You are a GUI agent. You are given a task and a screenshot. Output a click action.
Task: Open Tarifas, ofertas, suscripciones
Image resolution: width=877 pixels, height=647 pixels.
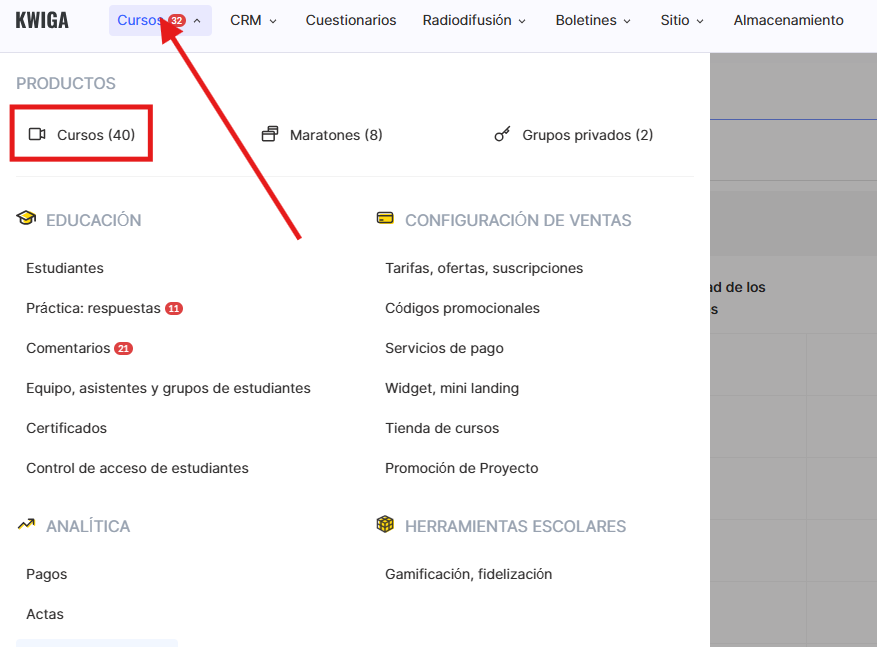(x=484, y=268)
